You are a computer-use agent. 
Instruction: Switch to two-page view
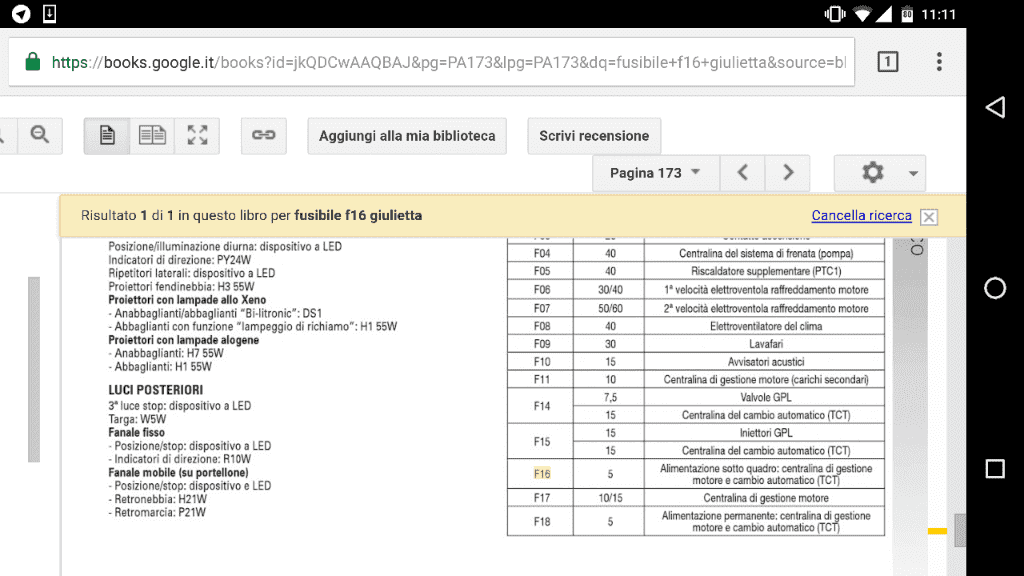(x=152, y=135)
